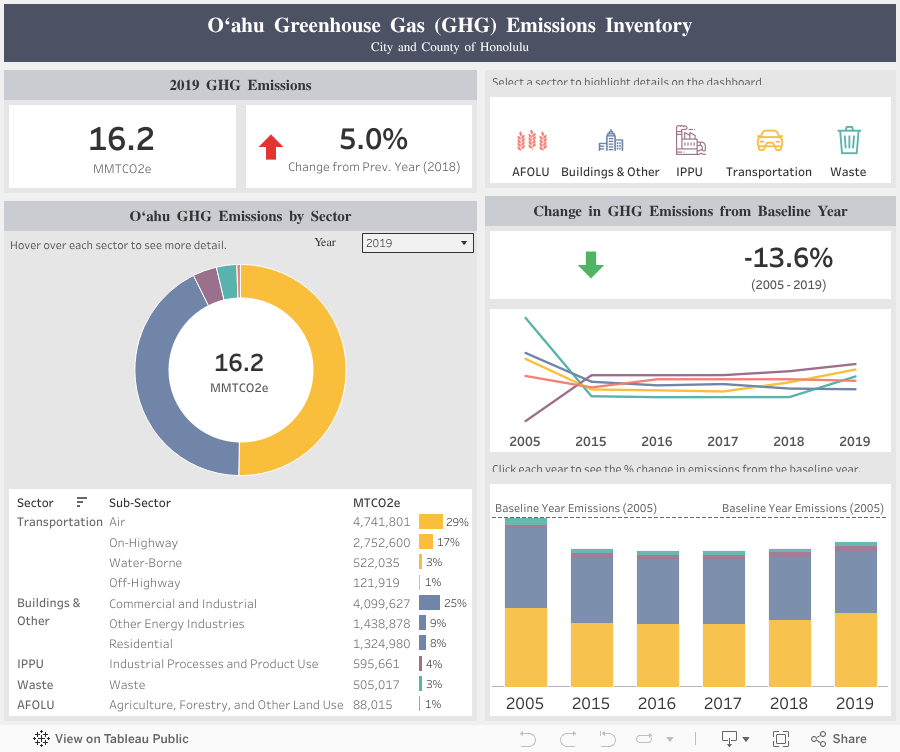Expand the replay dropdown arrow in toolbar
The image size is (900, 752).
[x=669, y=739]
